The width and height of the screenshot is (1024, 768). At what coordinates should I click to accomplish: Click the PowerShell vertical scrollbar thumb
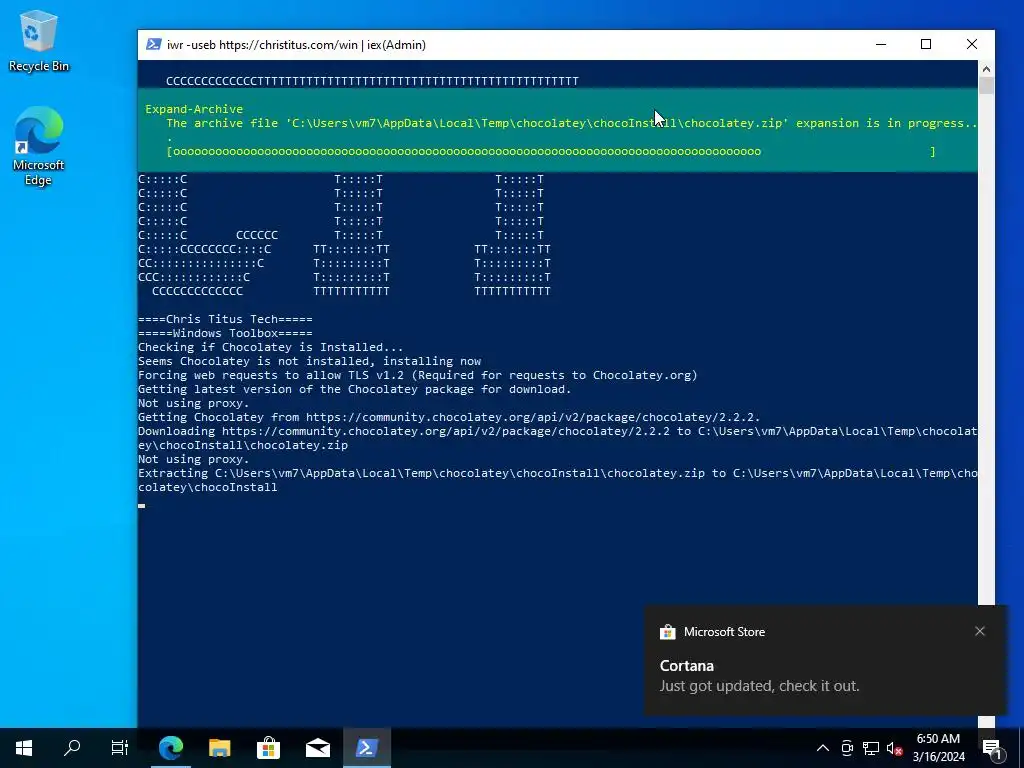click(x=986, y=86)
